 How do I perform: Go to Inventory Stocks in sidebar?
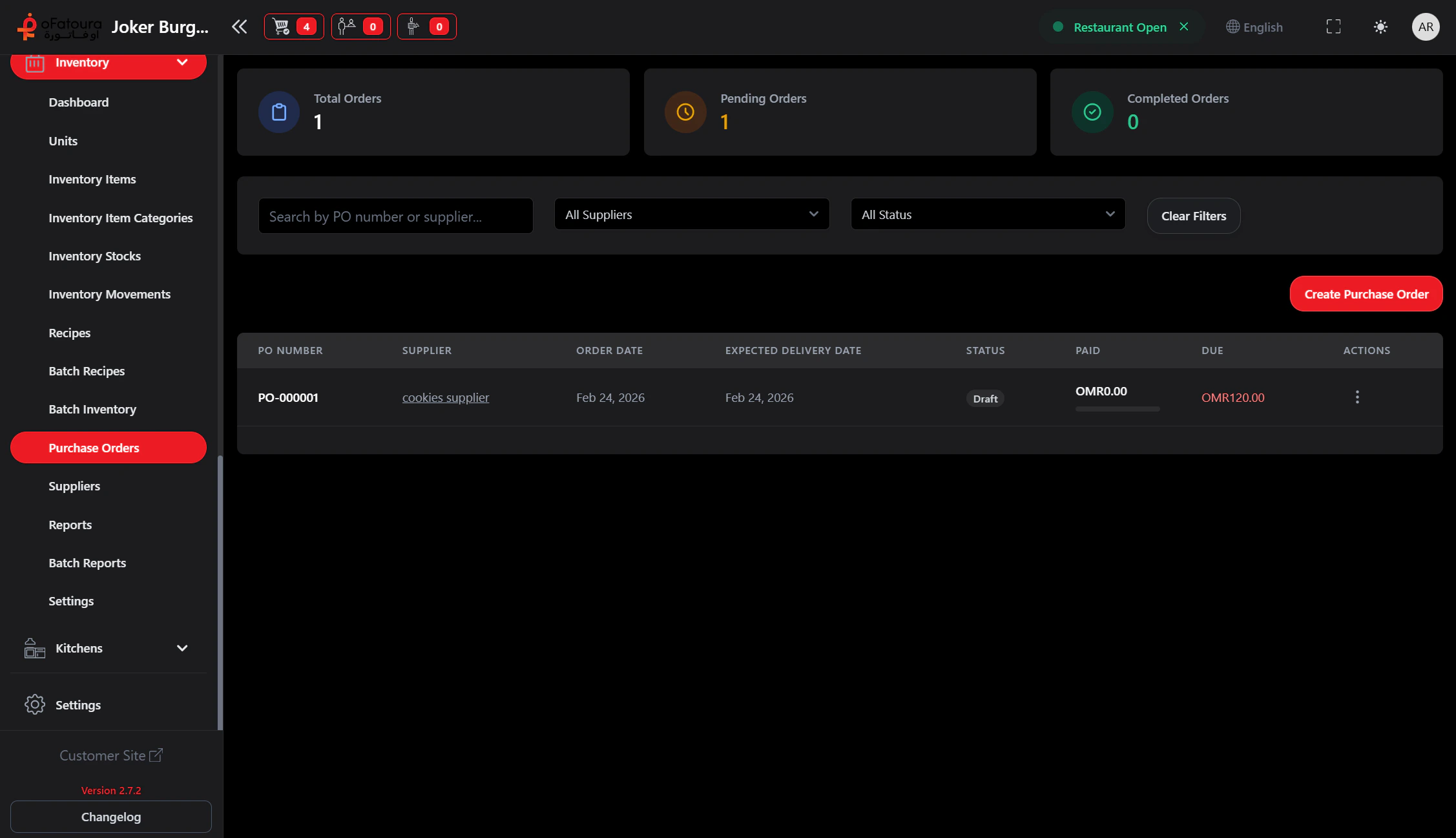(94, 256)
